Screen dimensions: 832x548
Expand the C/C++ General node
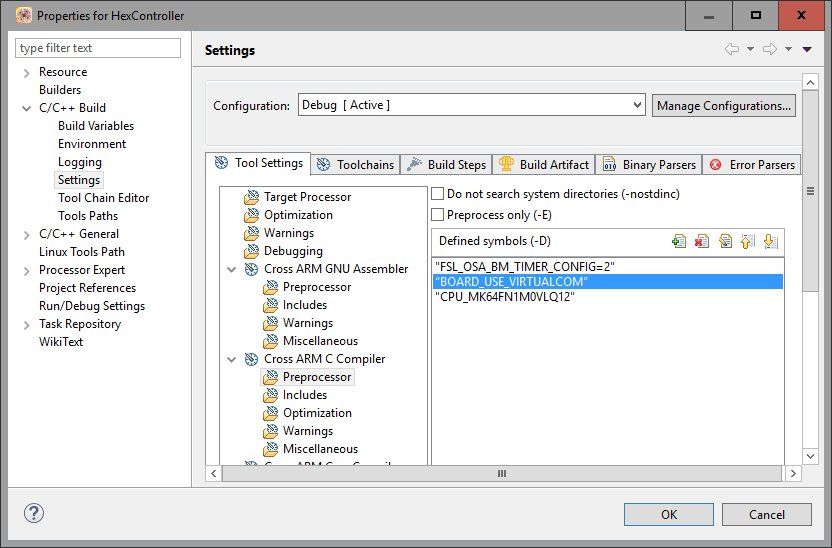click(27, 234)
